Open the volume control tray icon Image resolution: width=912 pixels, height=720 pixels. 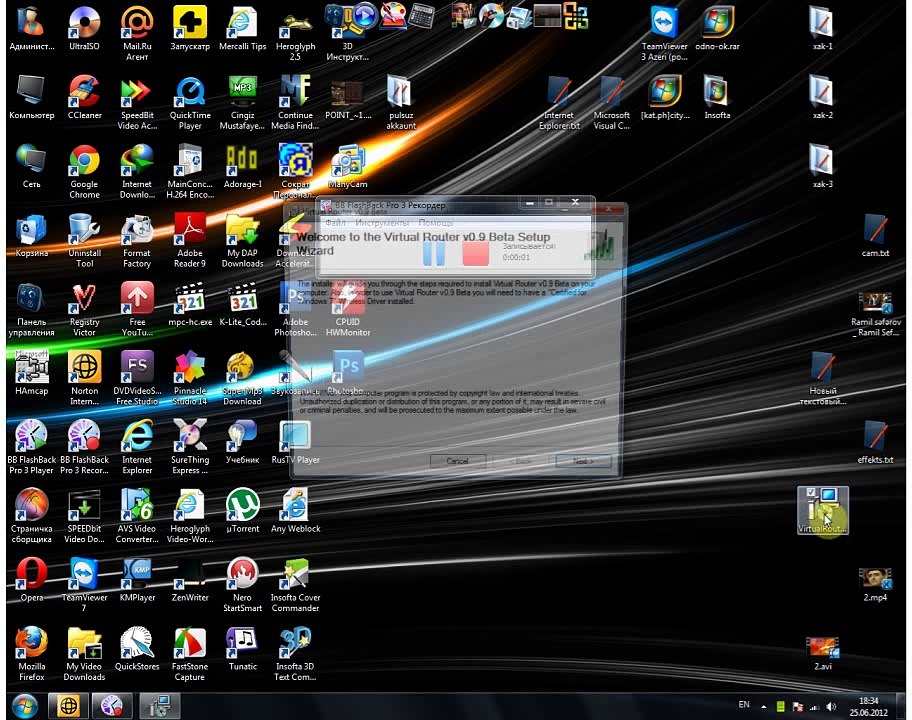tap(831, 707)
